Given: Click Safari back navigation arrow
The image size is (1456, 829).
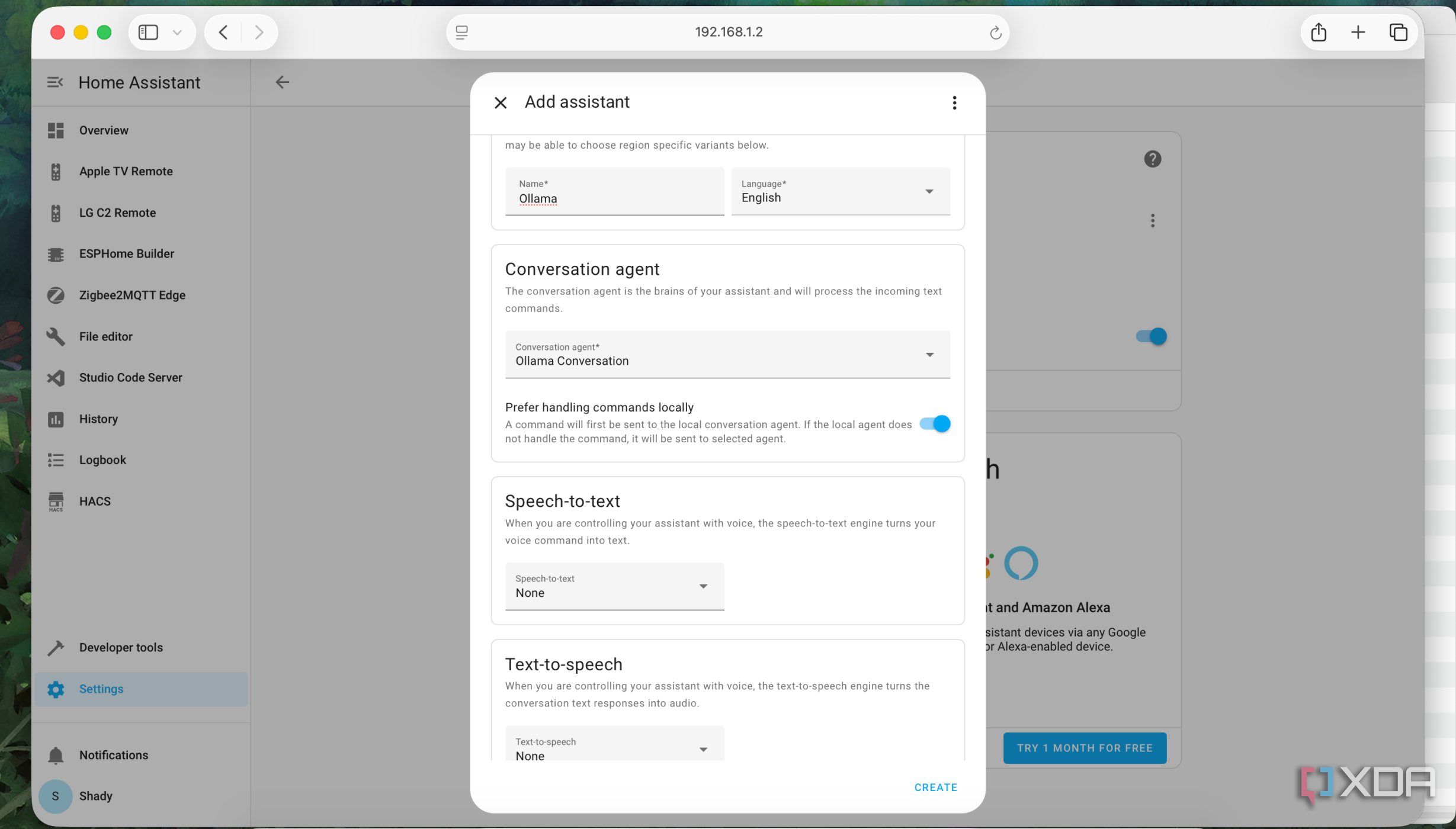Looking at the screenshot, I should coord(223,32).
